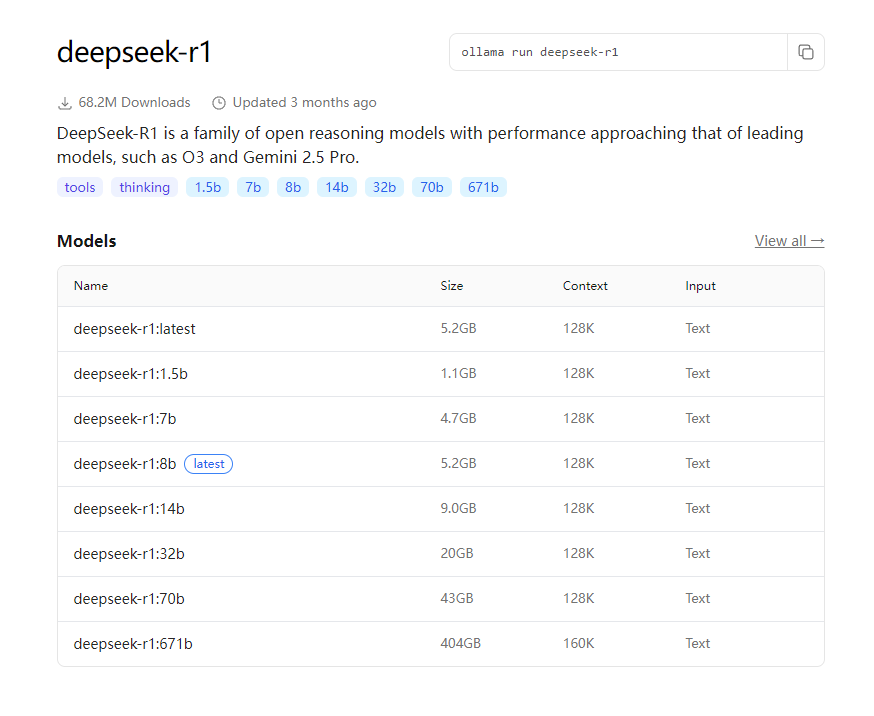The width and height of the screenshot is (874, 716).
Task: Choose the 32b size tag
Action: tap(384, 187)
